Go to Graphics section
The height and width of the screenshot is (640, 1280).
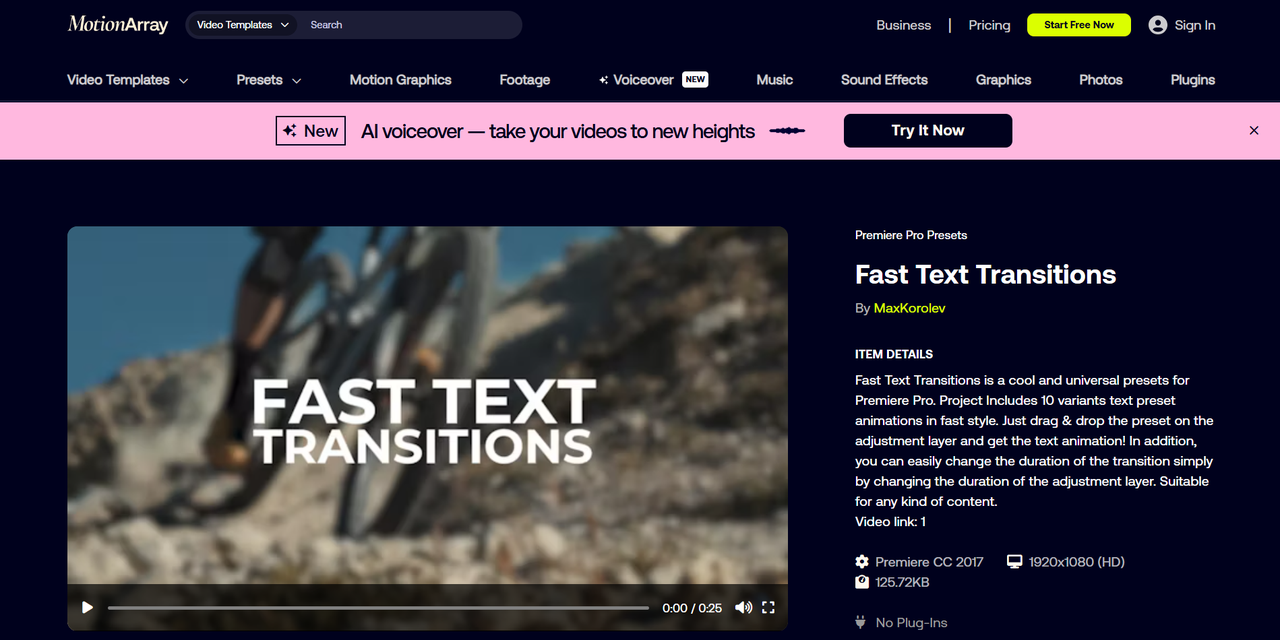1003,80
